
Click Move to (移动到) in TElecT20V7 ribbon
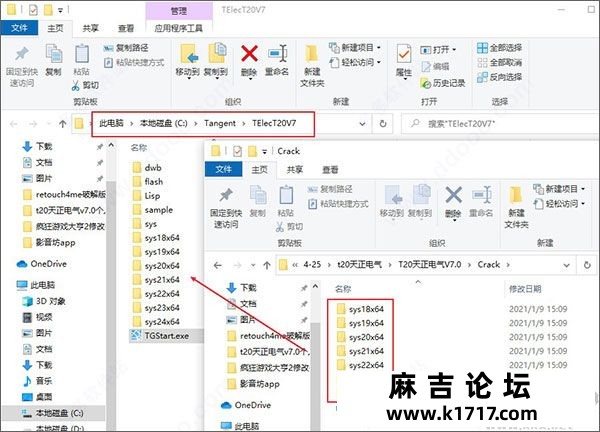click(x=188, y=60)
